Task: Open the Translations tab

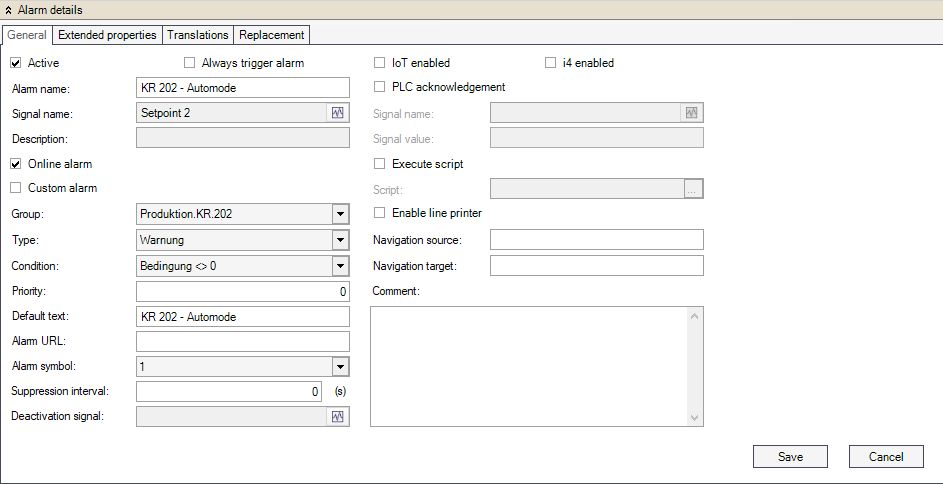Action: (198, 35)
